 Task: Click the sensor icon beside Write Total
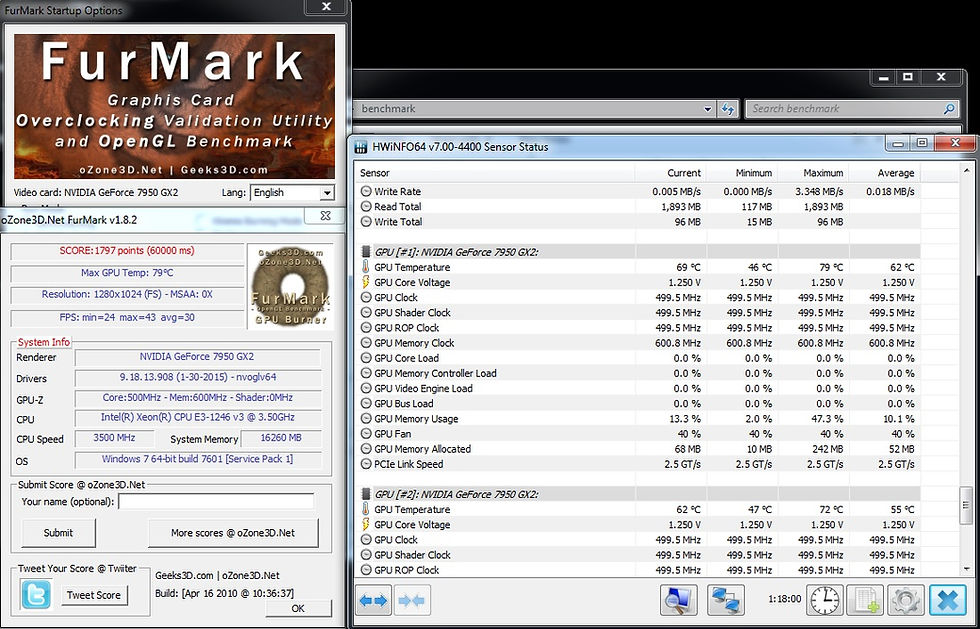[366, 221]
